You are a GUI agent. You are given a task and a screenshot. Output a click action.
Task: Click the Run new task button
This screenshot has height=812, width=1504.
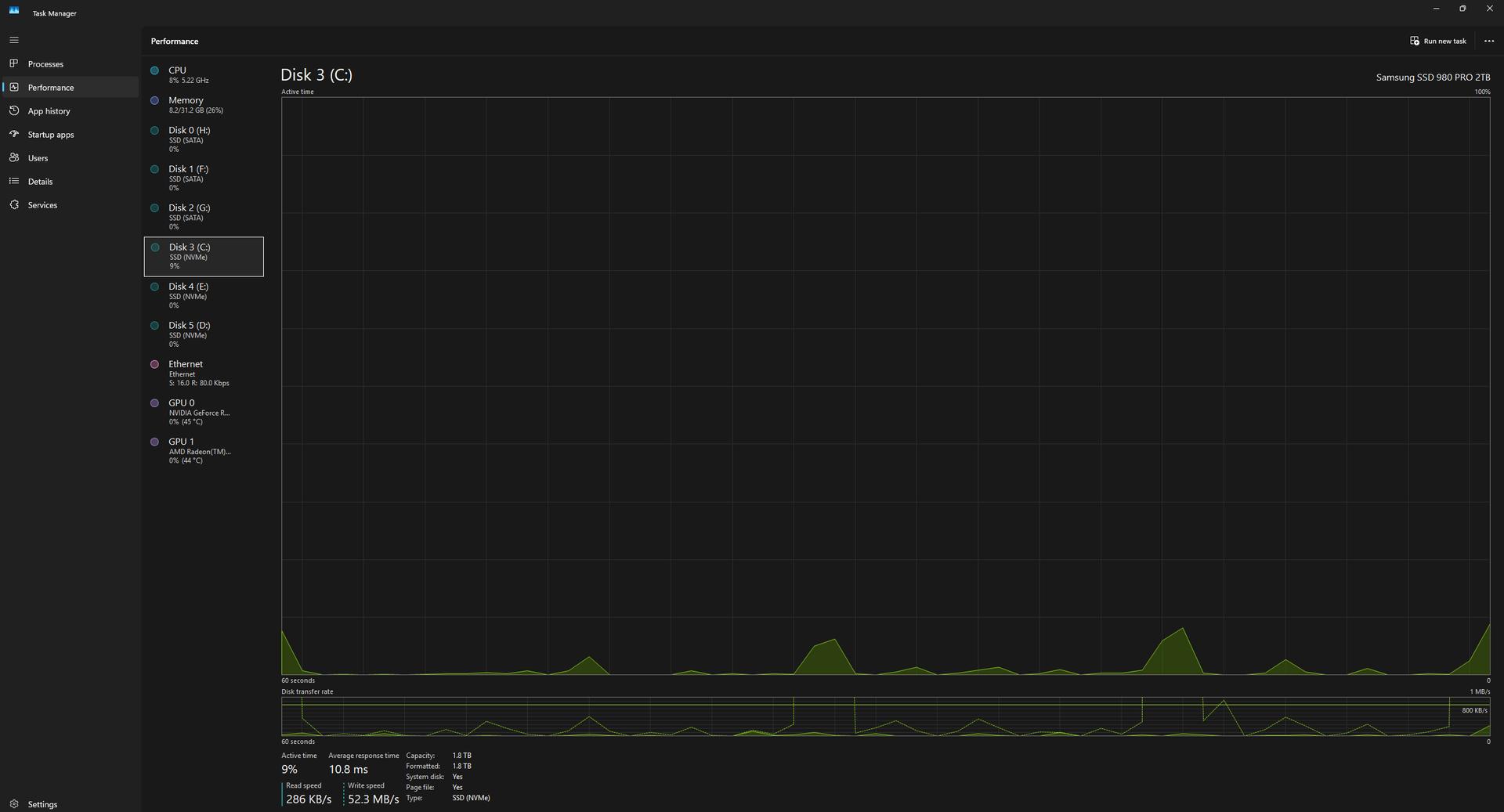pyautogui.click(x=1438, y=41)
